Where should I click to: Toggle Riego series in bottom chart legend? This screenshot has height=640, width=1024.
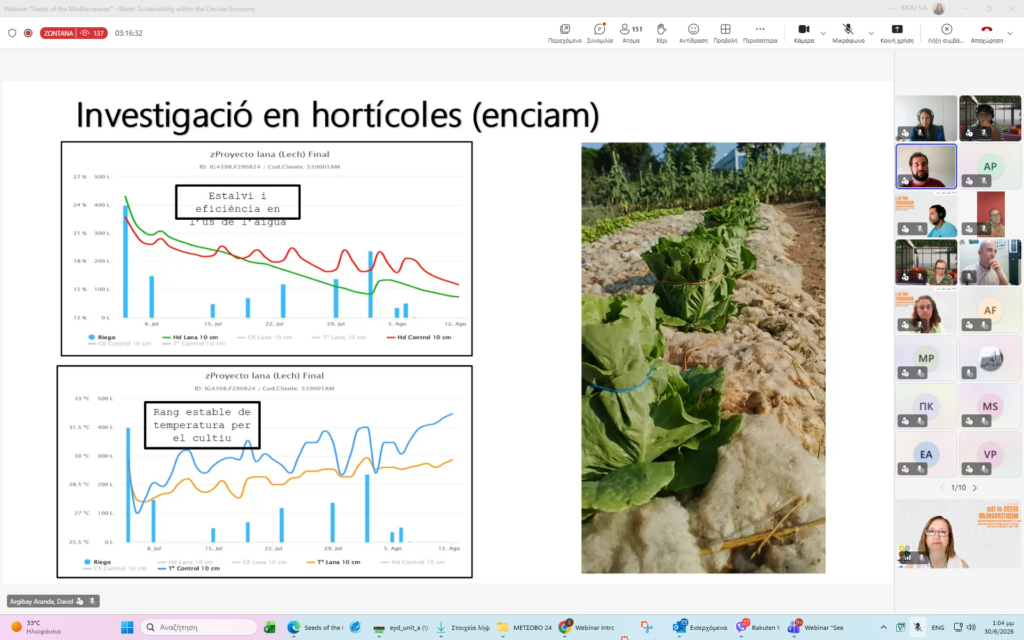click(97, 562)
